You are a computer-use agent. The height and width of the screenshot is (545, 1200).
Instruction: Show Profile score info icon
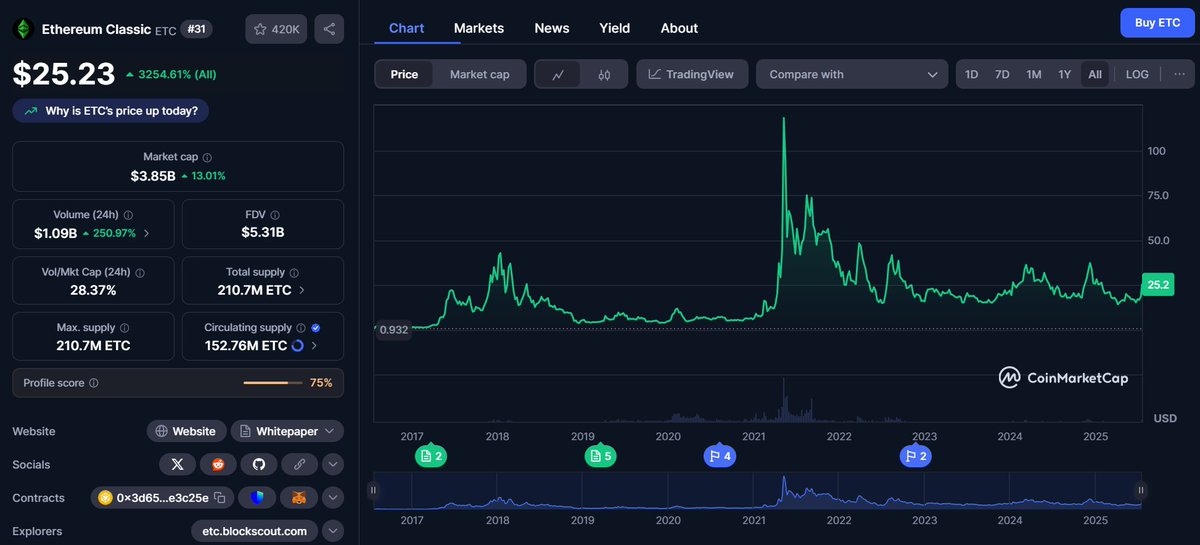click(x=94, y=383)
